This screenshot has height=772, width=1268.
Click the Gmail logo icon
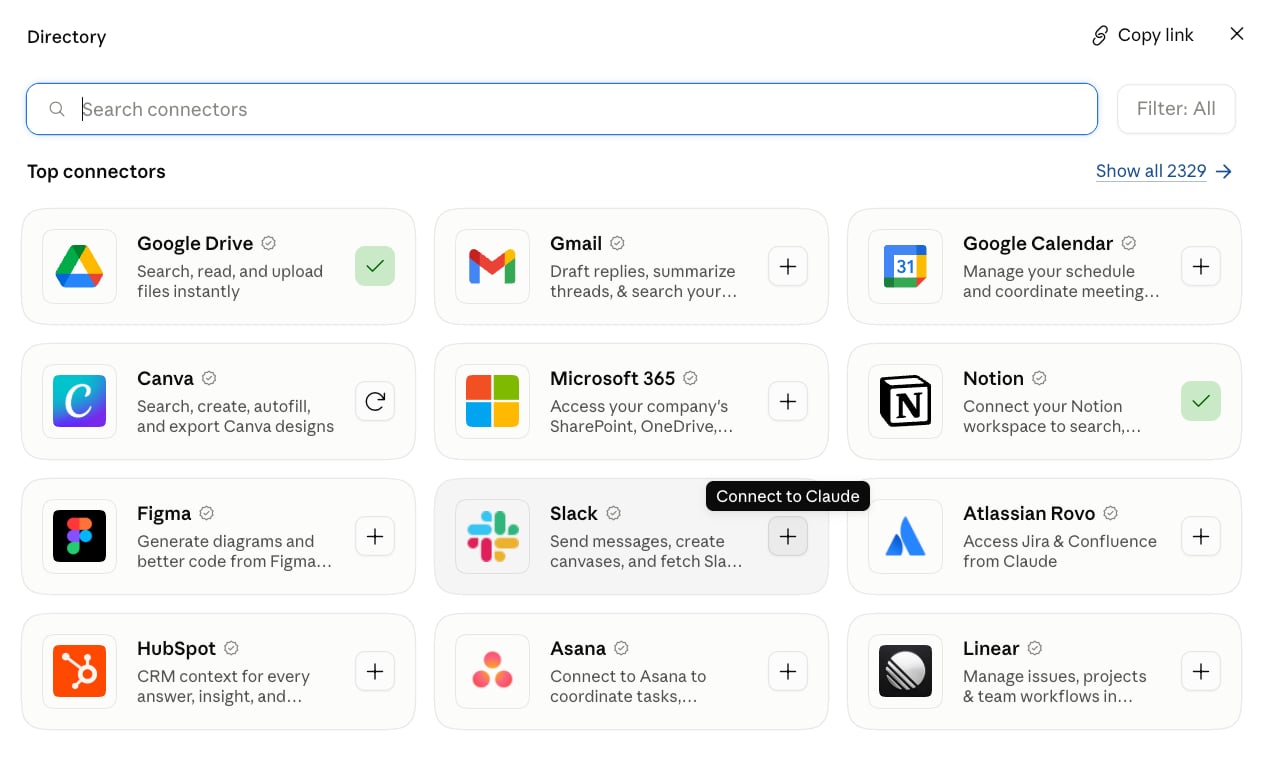coord(492,266)
